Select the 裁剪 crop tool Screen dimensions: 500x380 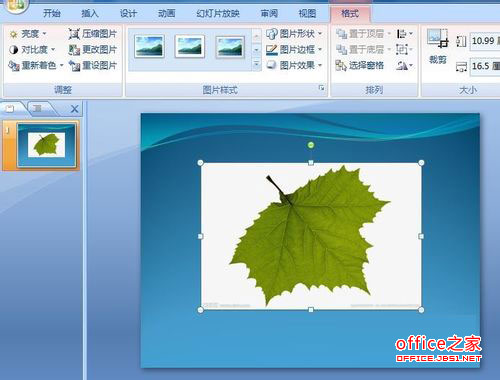[438, 47]
